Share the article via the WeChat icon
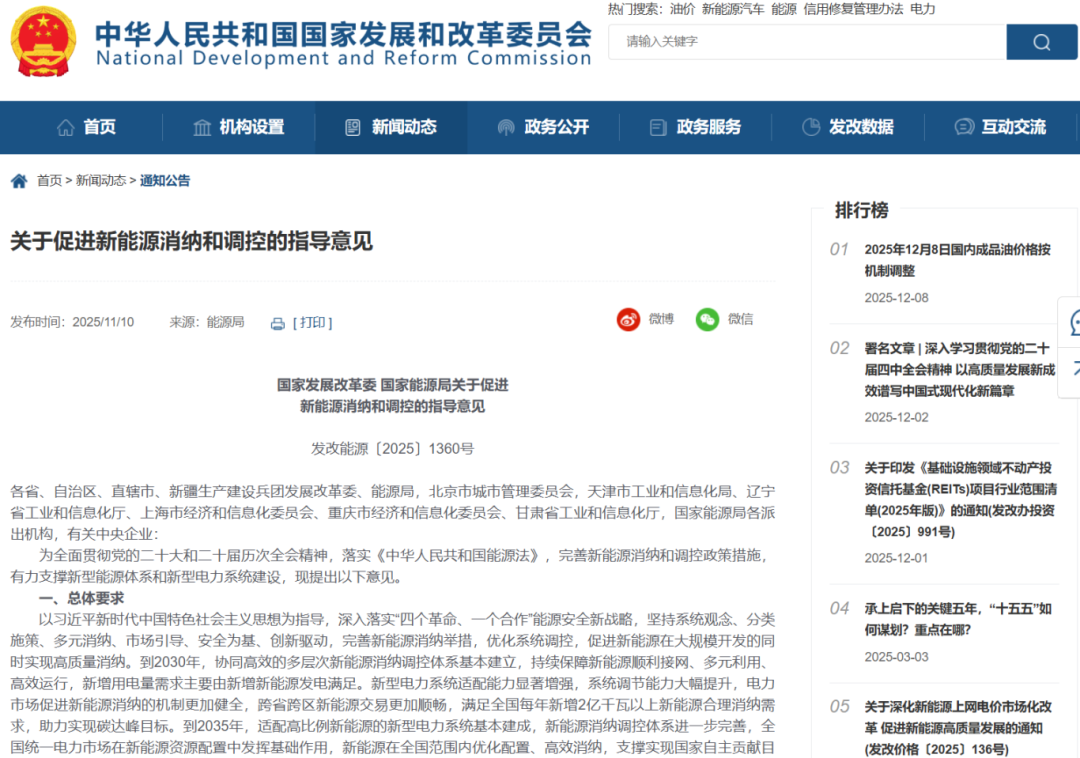The width and height of the screenshot is (1080, 758). click(x=707, y=320)
